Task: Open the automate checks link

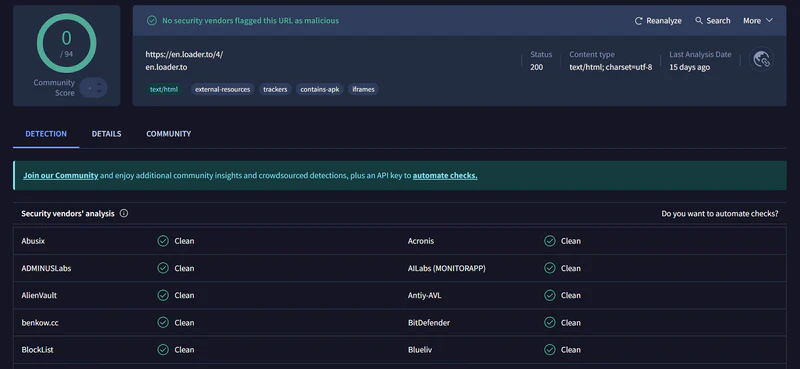Action: (x=445, y=176)
